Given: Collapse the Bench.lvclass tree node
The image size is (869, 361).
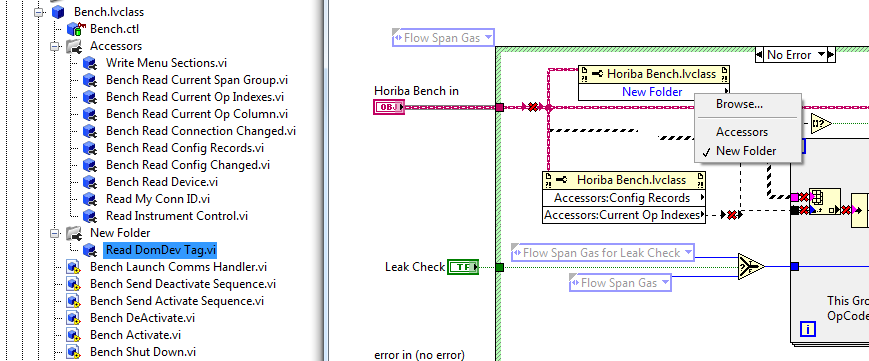Looking at the screenshot, I should (38, 12).
